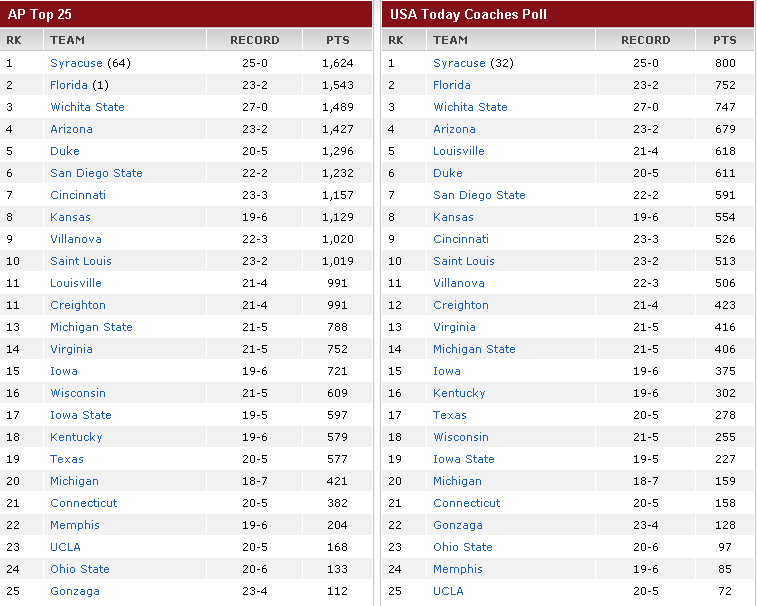Open Connecticut link in AP Top 25
This screenshot has height=606, width=757.
pyautogui.click(x=84, y=503)
